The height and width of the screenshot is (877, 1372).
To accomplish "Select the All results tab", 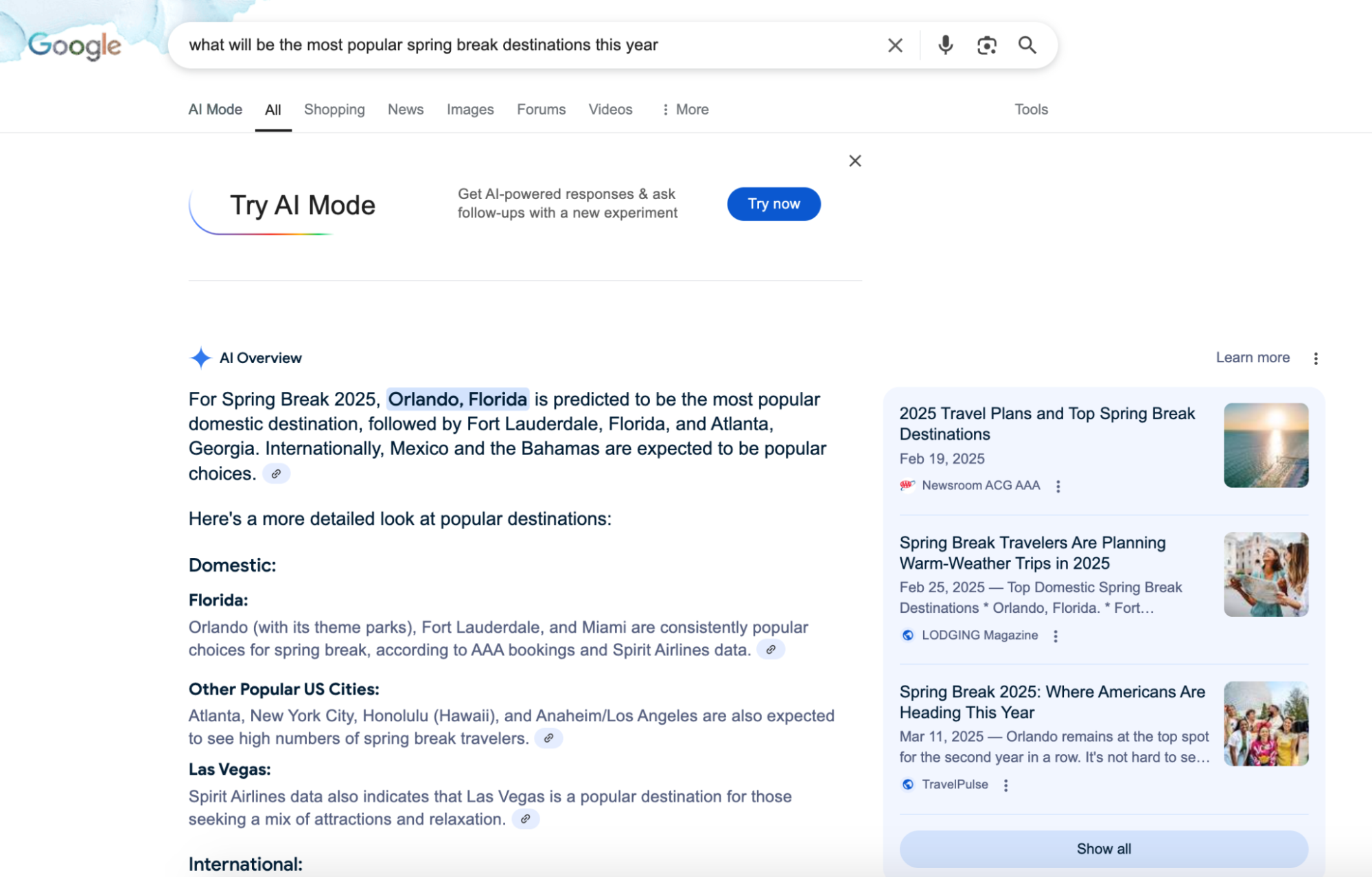I will pos(273,110).
